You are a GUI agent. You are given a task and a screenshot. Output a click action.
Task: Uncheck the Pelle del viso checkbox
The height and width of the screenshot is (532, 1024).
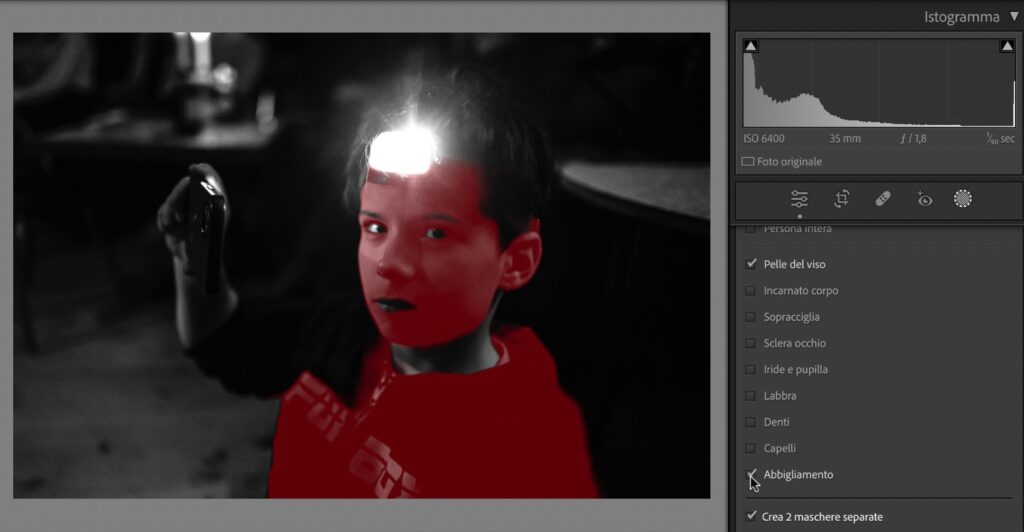pyautogui.click(x=751, y=264)
